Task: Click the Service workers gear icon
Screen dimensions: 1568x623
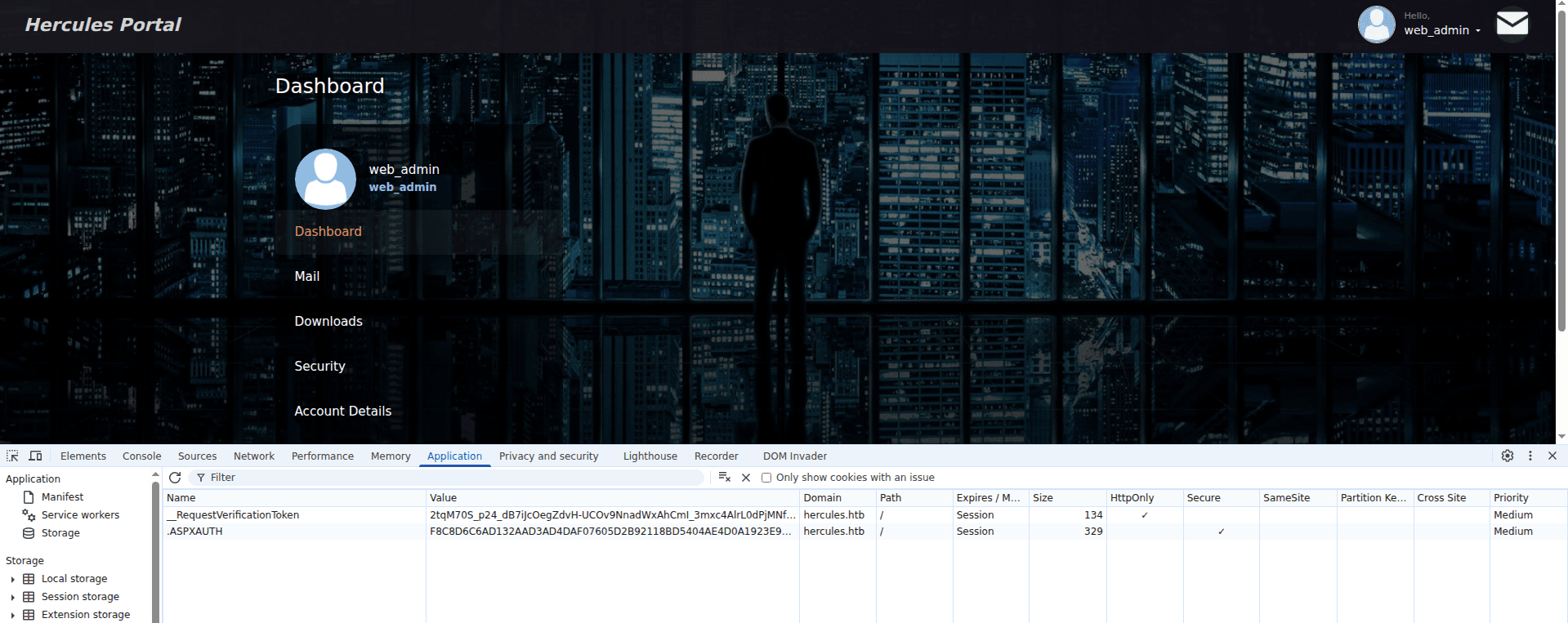Action: pyautogui.click(x=29, y=515)
